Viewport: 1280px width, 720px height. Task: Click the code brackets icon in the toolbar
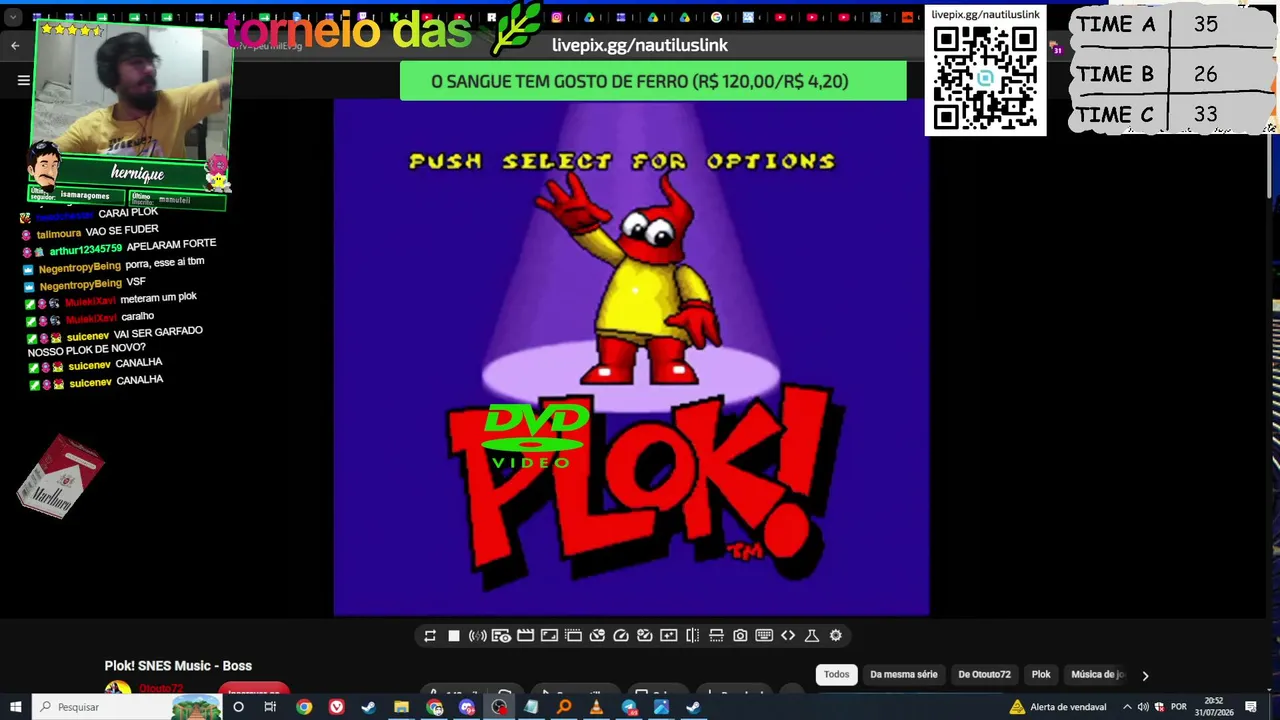pos(788,636)
